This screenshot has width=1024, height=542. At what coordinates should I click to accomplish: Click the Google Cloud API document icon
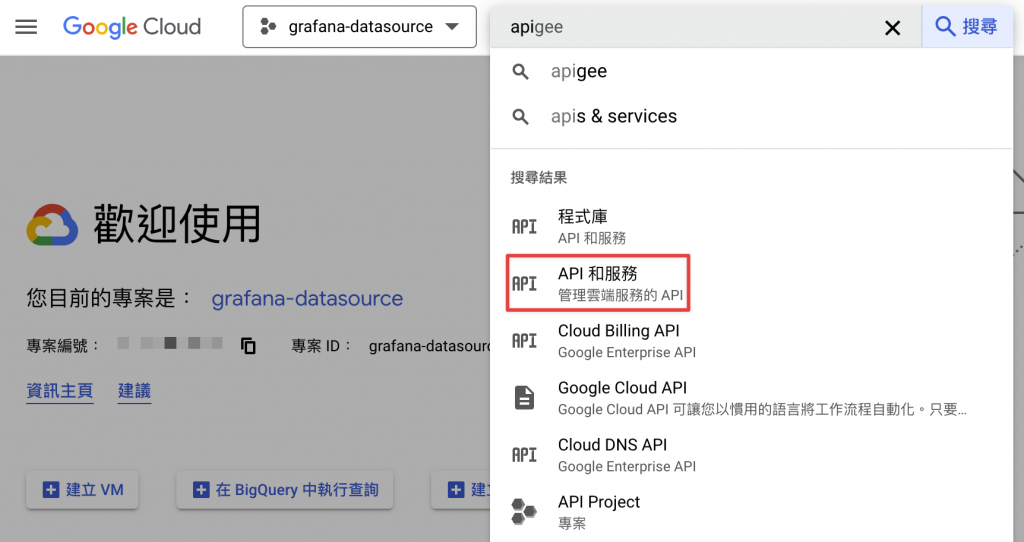point(524,398)
